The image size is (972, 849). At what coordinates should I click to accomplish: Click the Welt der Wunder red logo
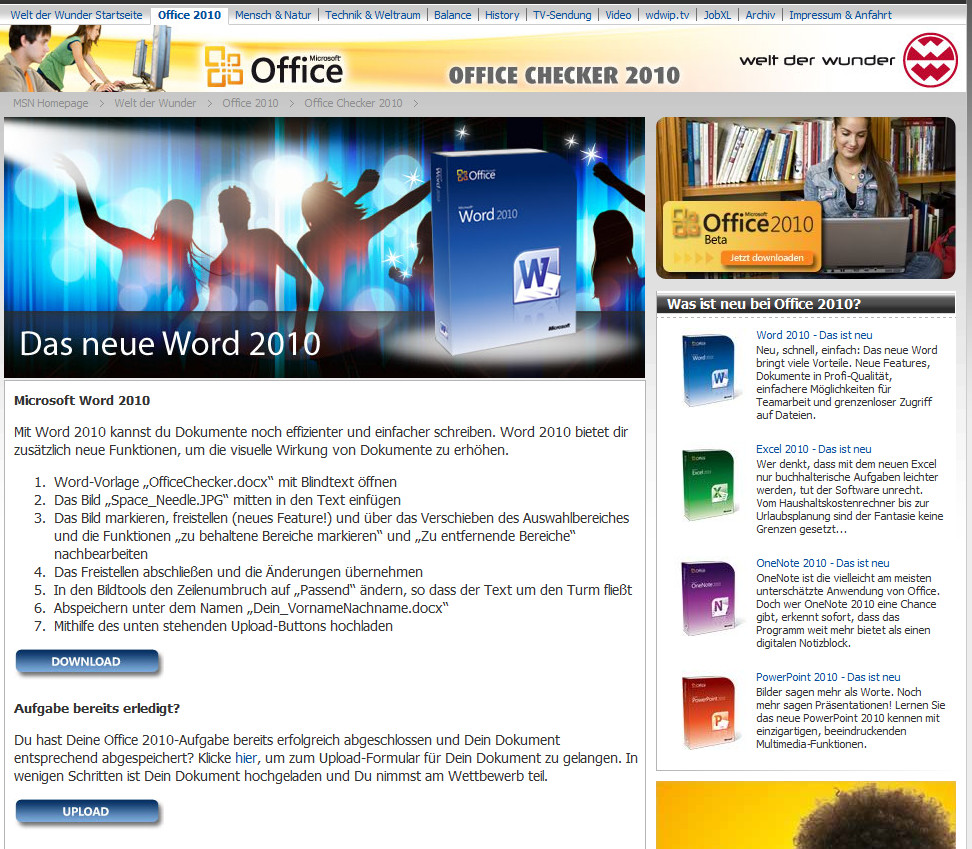[930, 60]
